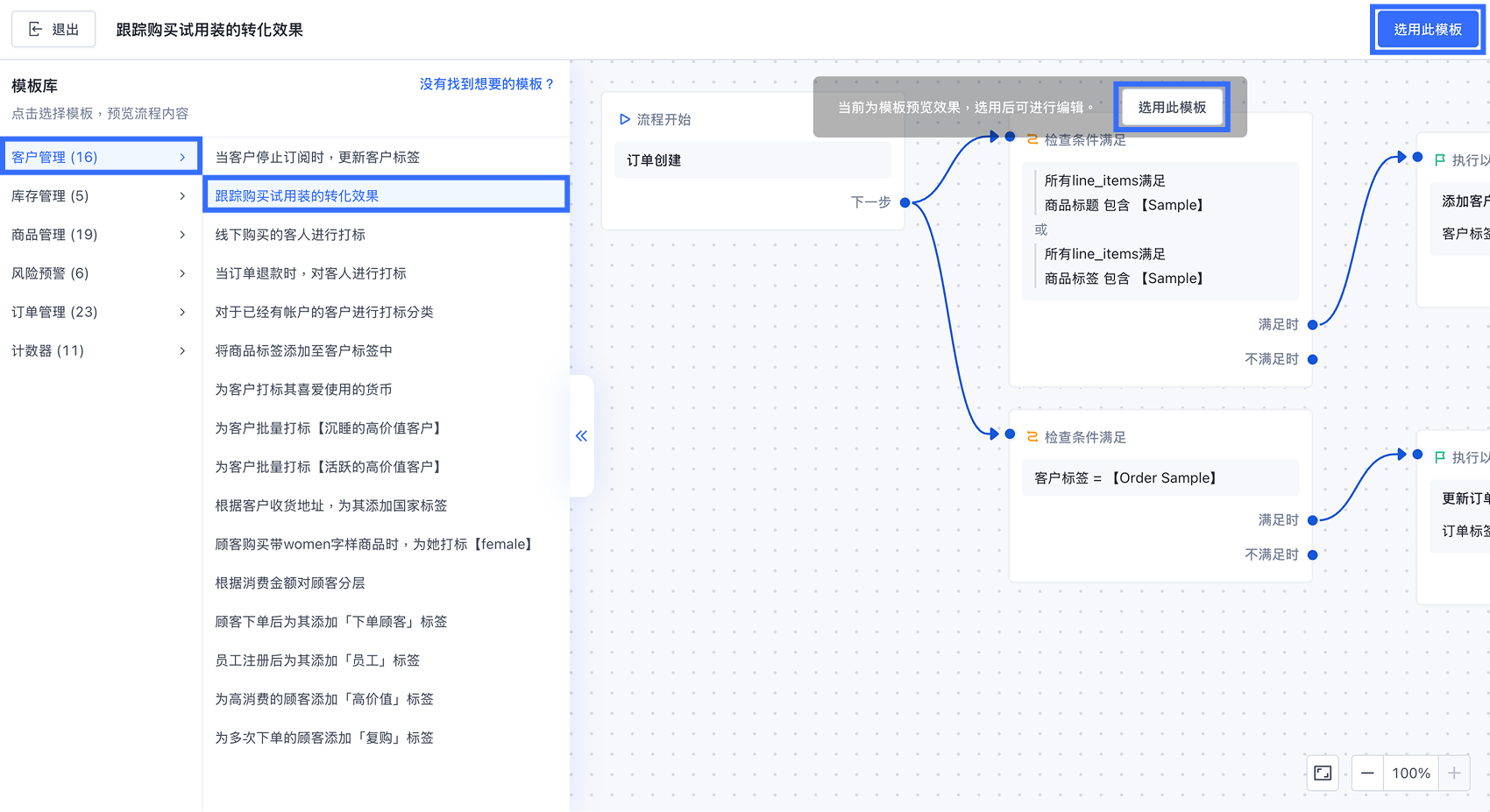Click 选用此模板 in the preview banner
This screenshot has height=812, width=1490.
tap(1172, 107)
